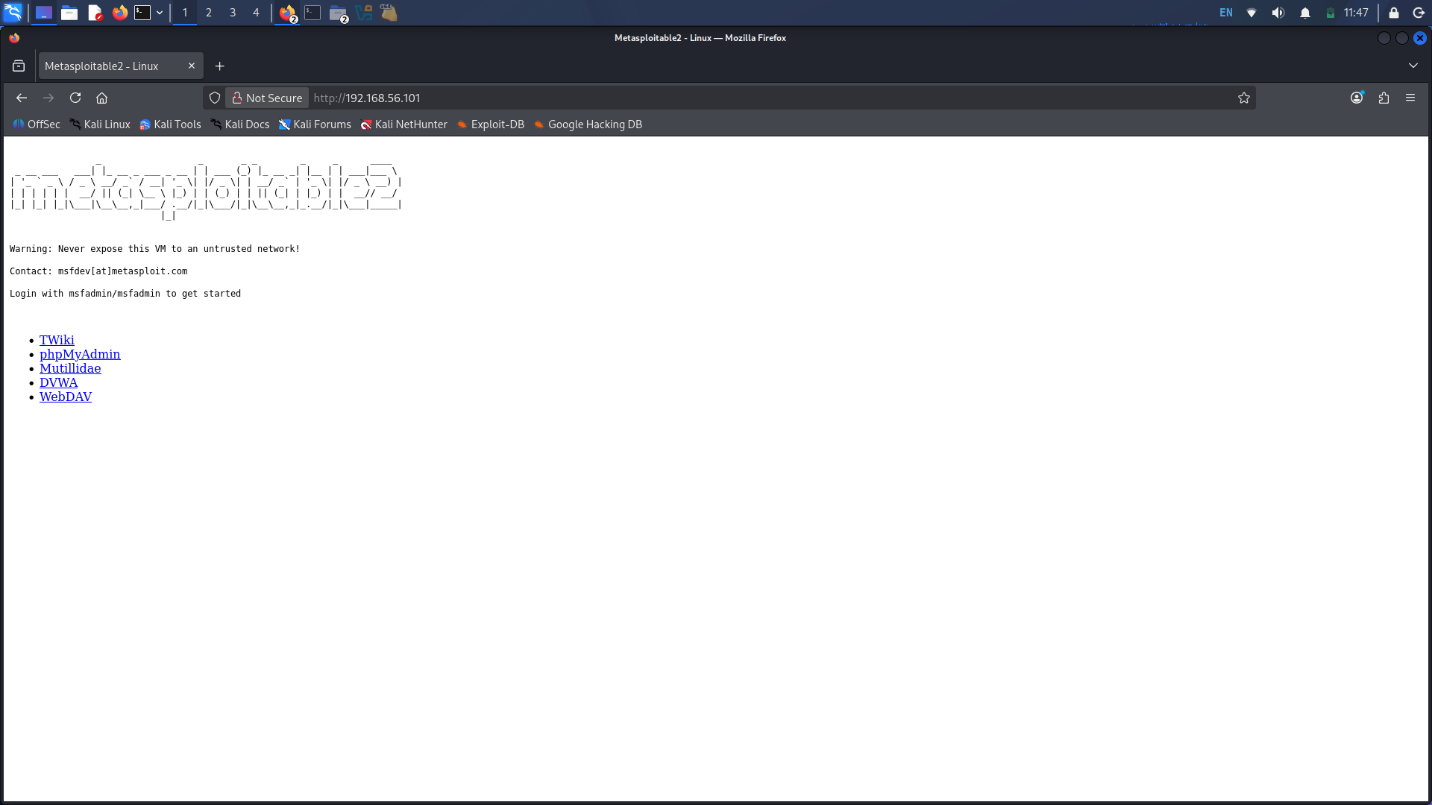Open the extensions puzzle icon
Viewport: 1432px width, 805px height.
coord(1384,98)
